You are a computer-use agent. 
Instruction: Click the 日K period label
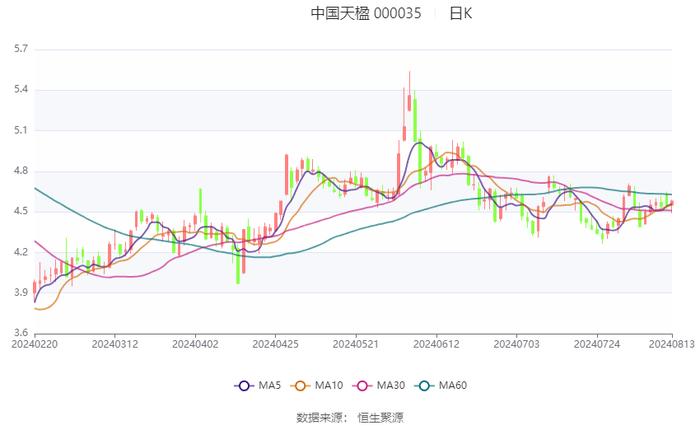460,13
